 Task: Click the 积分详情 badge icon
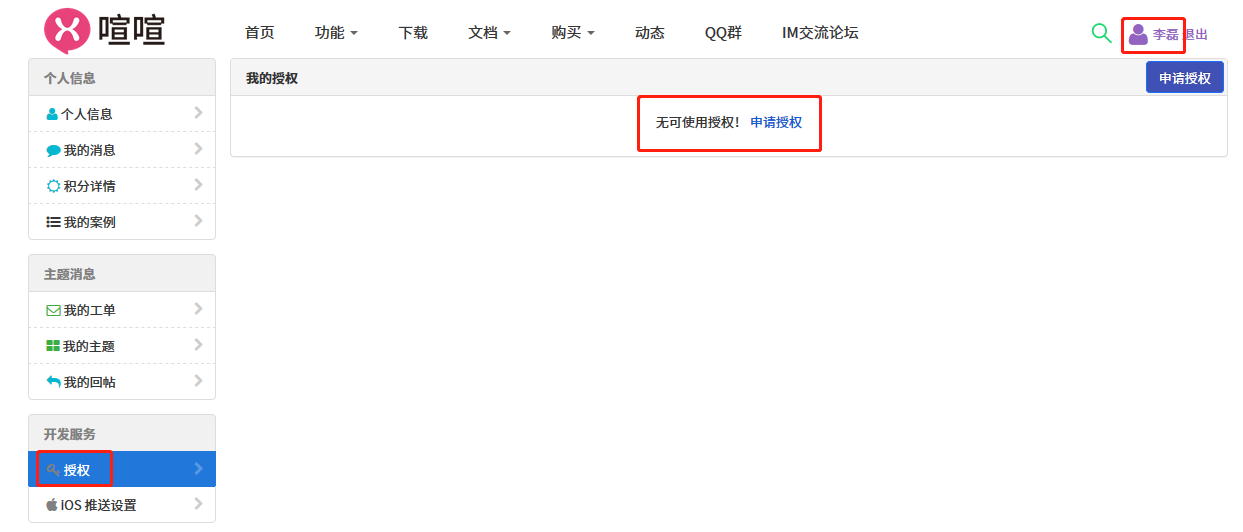[x=53, y=186]
